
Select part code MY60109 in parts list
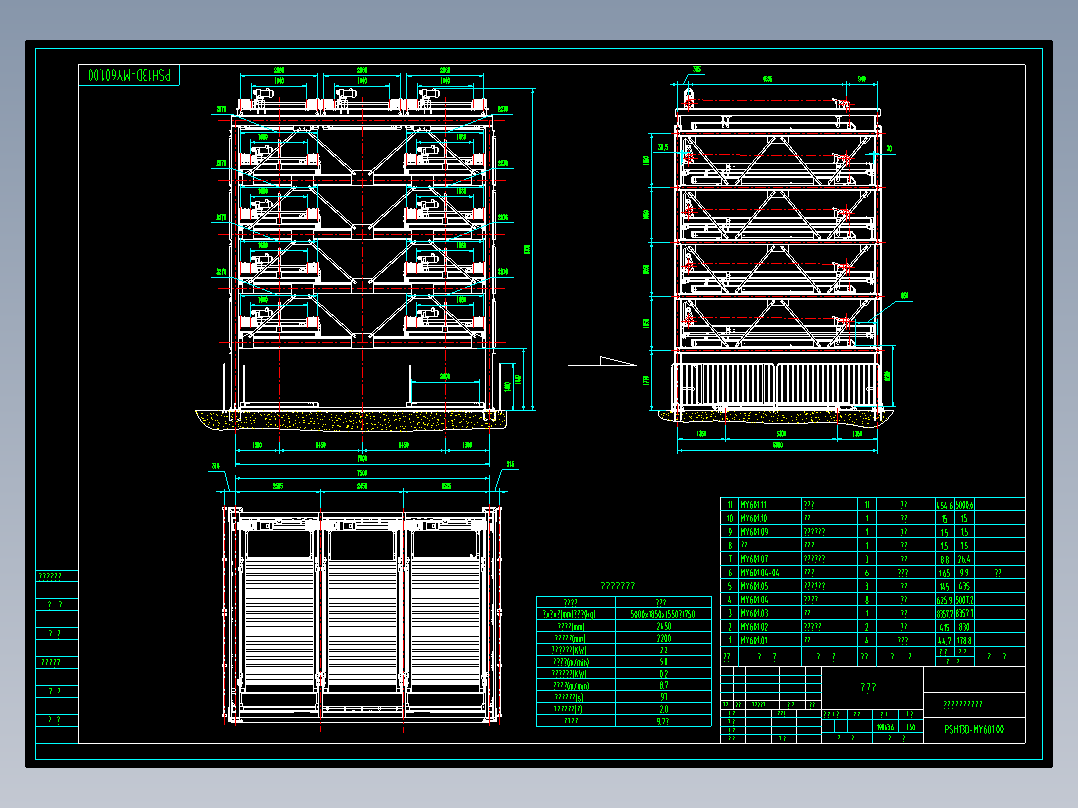tap(754, 532)
